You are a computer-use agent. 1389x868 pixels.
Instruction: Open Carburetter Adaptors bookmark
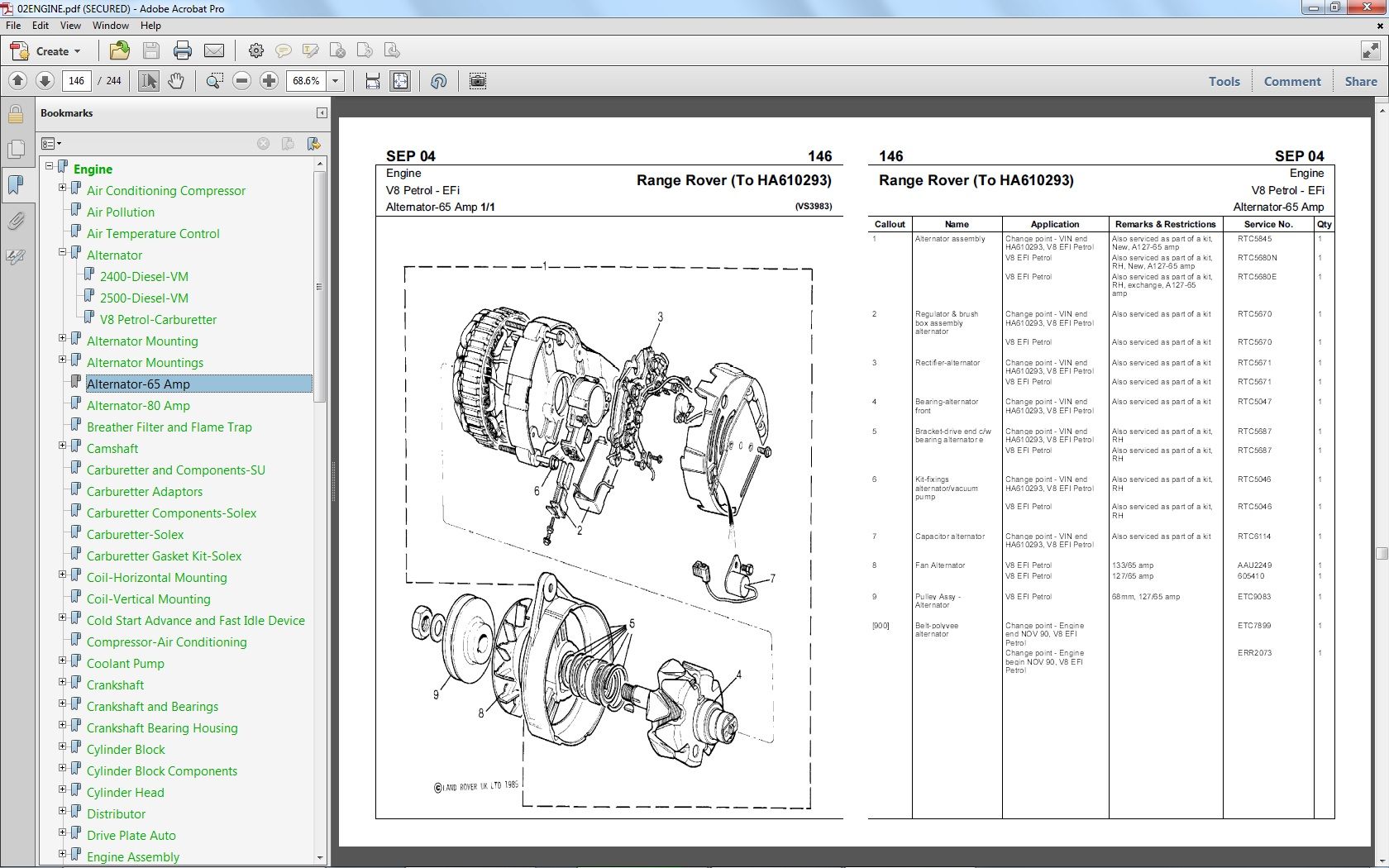pos(145,492)
